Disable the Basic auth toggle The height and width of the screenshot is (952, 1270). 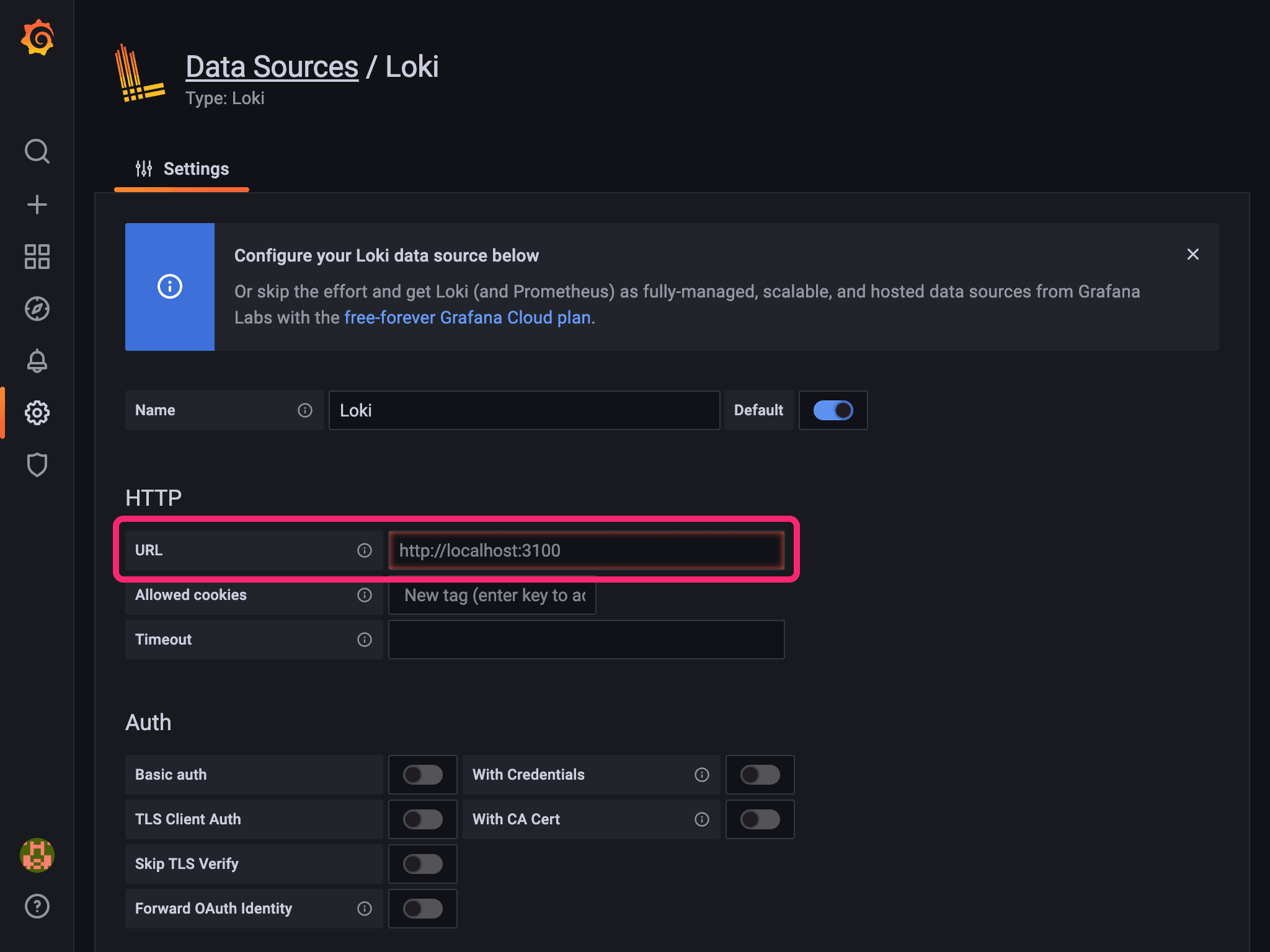tap(421, 773)
